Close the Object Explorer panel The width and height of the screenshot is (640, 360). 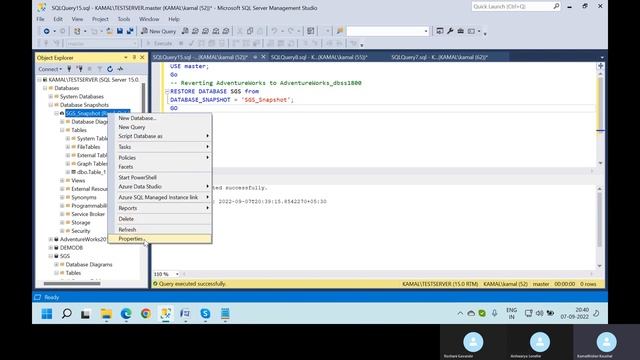pos(142,58)
